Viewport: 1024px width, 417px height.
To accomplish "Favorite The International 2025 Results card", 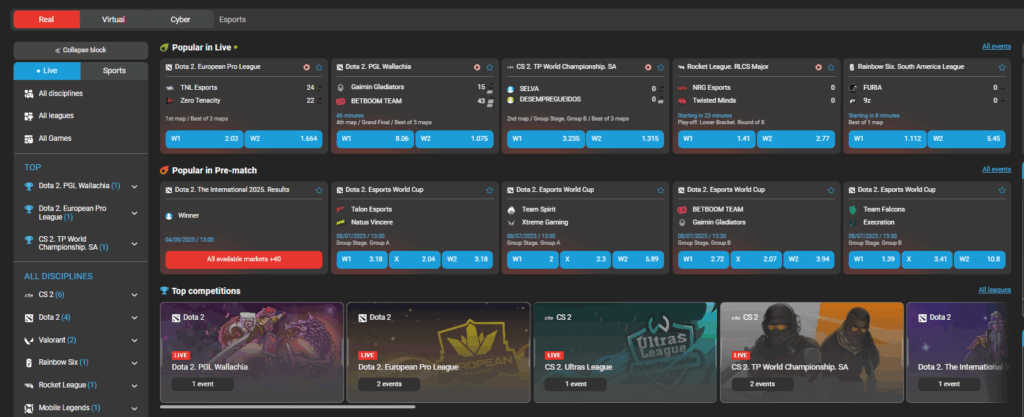I will 319,191.
